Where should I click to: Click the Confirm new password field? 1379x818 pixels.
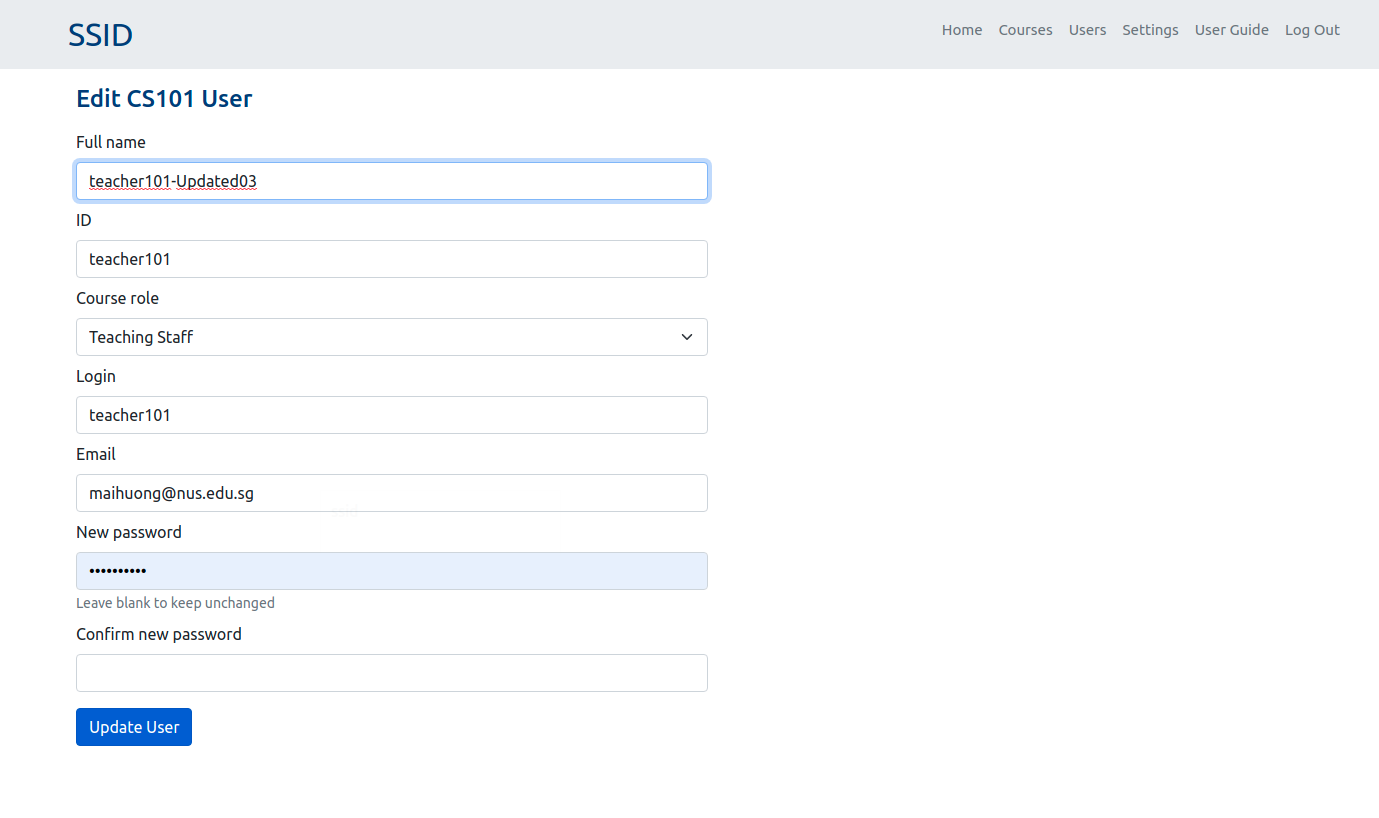pos(392,673)
